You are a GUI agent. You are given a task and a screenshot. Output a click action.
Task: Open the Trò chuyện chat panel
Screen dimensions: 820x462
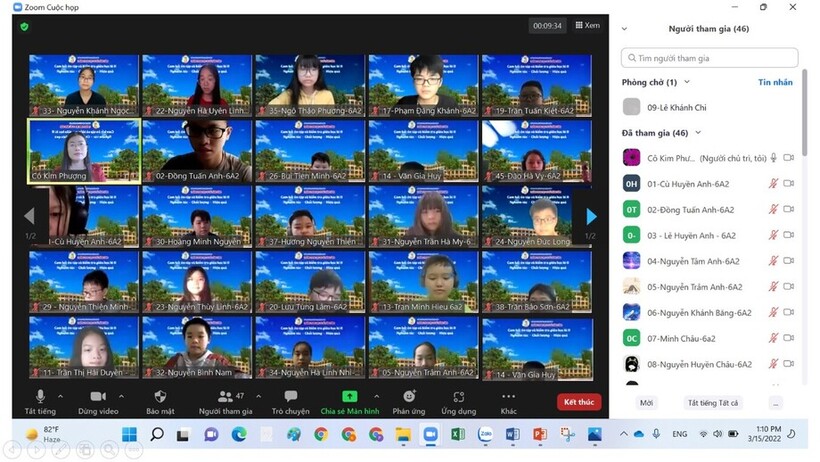pos(290,396)
